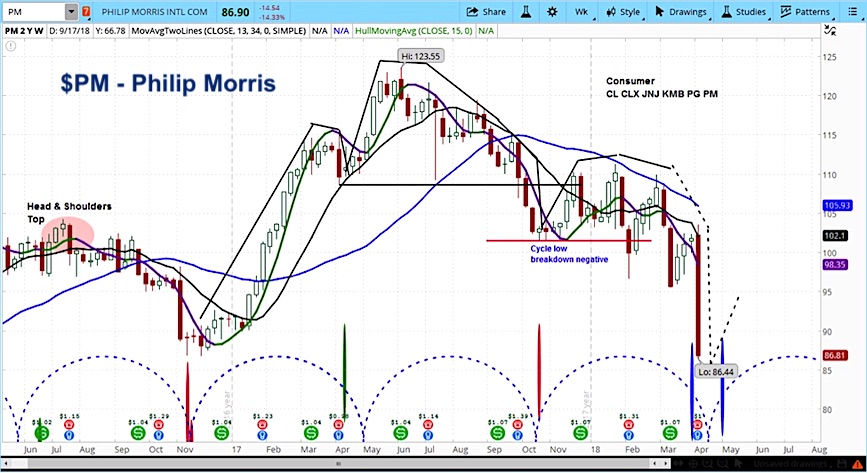This screenshot has height=473, width=867.
Task: Click the PM 2 Y W chart label
Action: pos(24,31)
